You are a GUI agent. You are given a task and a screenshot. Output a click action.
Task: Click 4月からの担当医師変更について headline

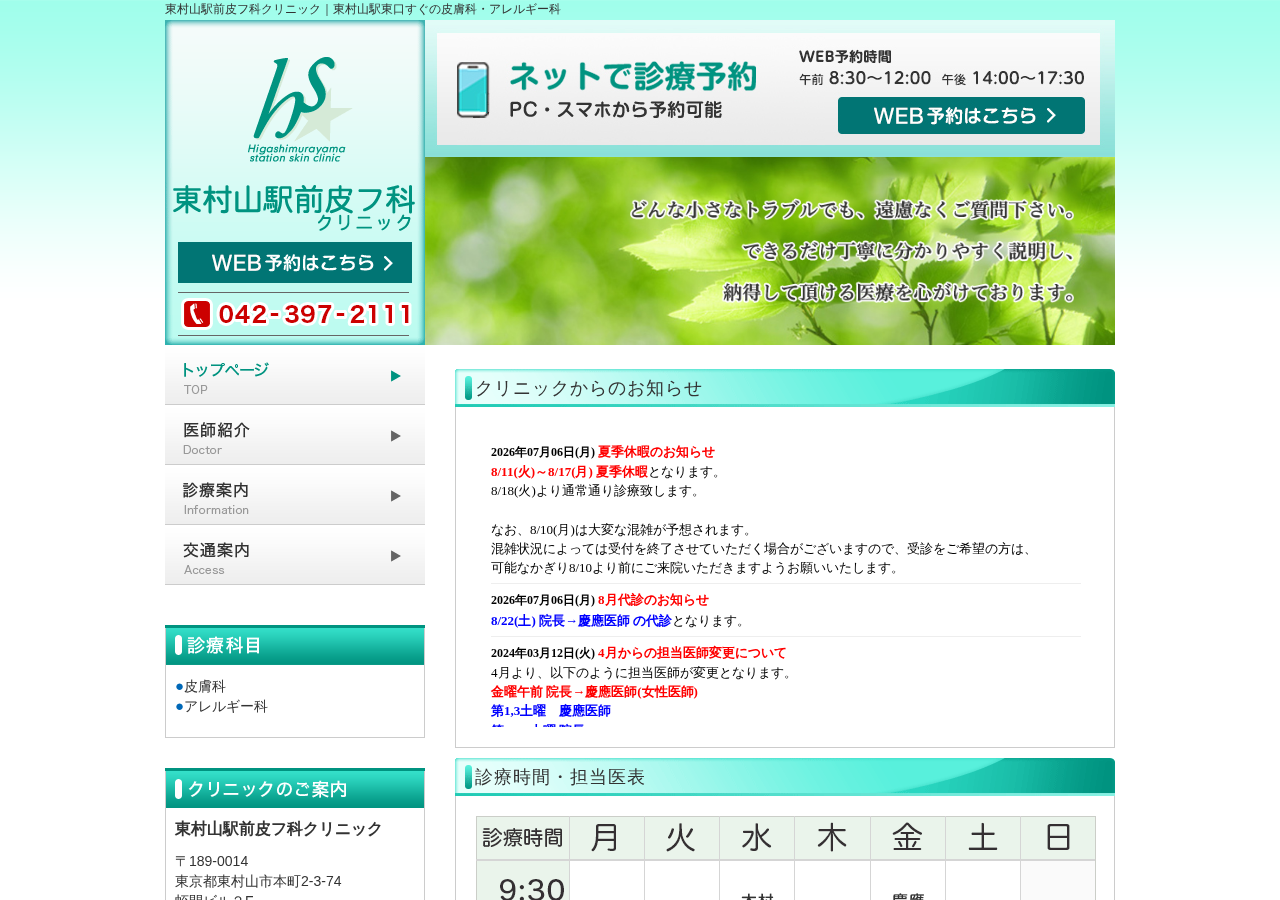692,653
